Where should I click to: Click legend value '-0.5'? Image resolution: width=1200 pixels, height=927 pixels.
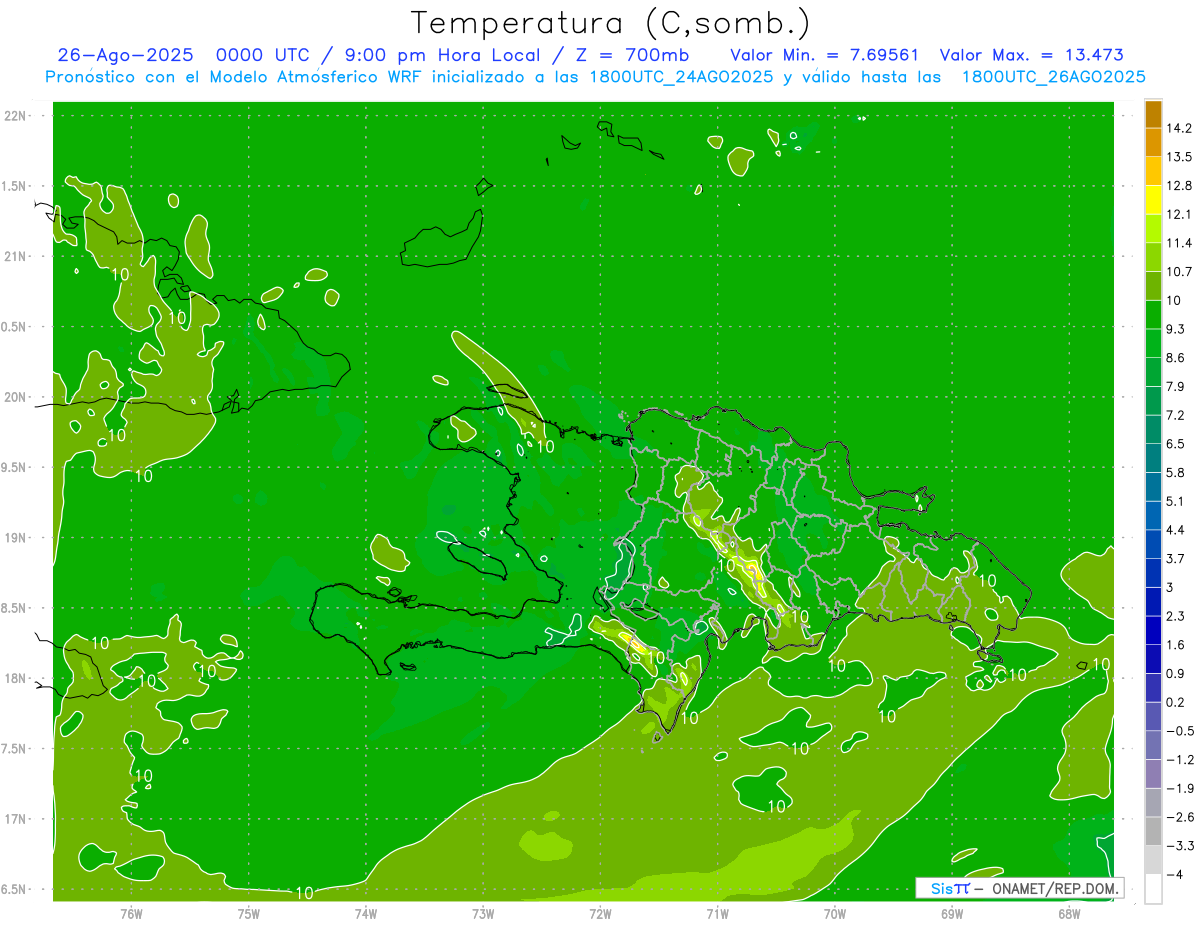click(x=1179, y=731)
